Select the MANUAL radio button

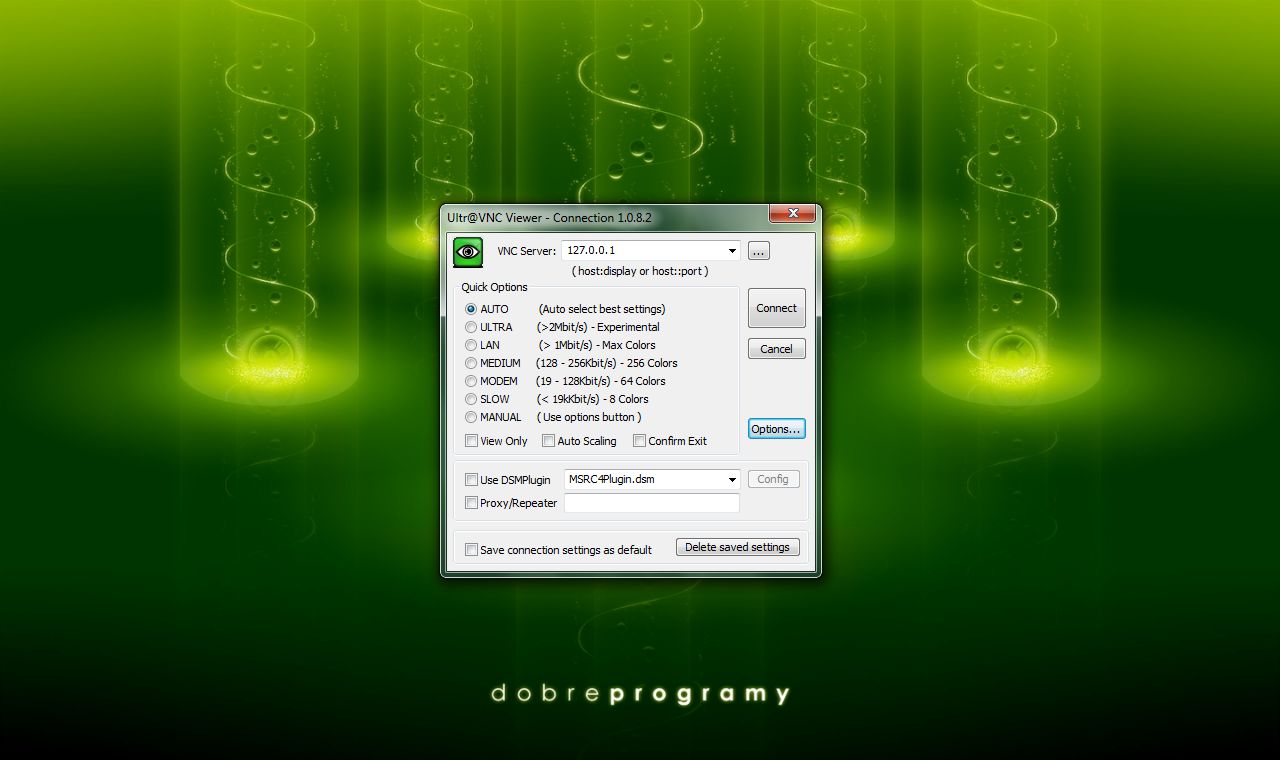tap(471, 417)
